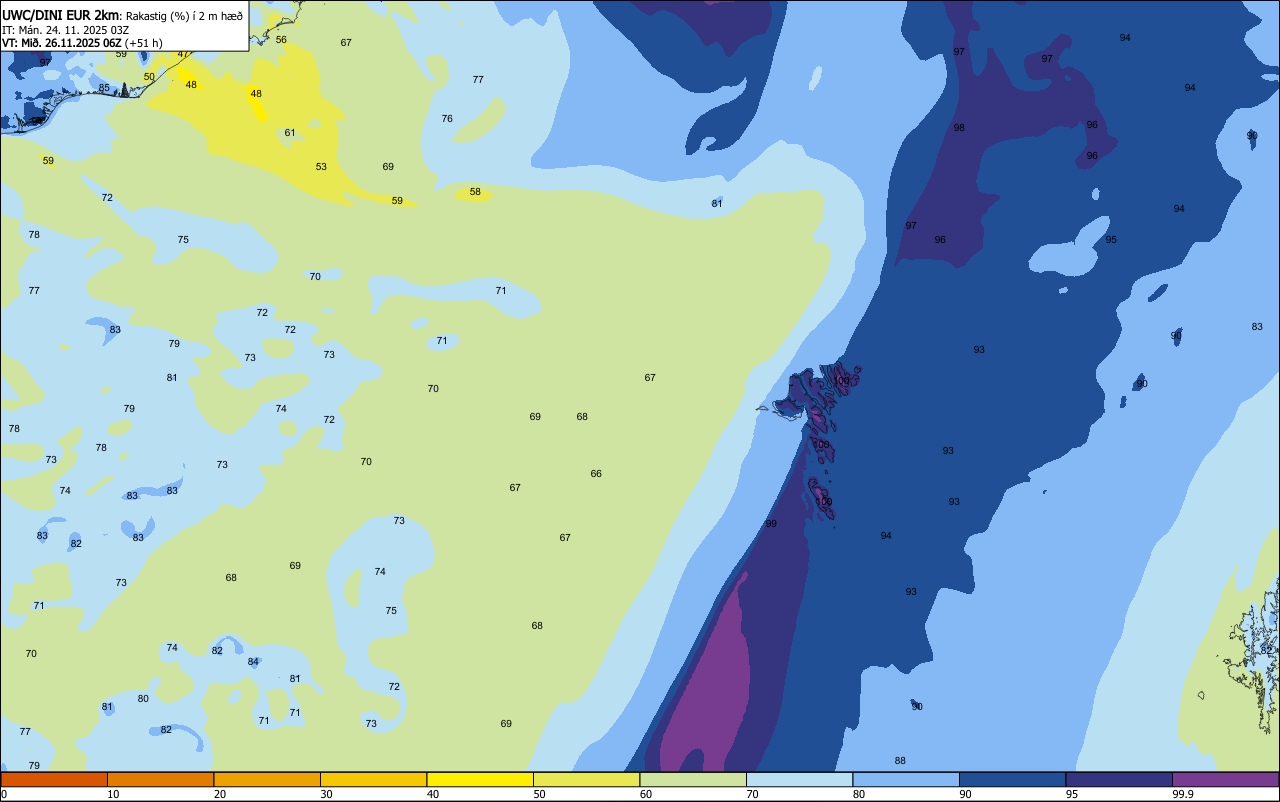Viewport: 1280px width, 802px height.
Task: Click the humidity value 56 on the map
Action: point(281,40)
